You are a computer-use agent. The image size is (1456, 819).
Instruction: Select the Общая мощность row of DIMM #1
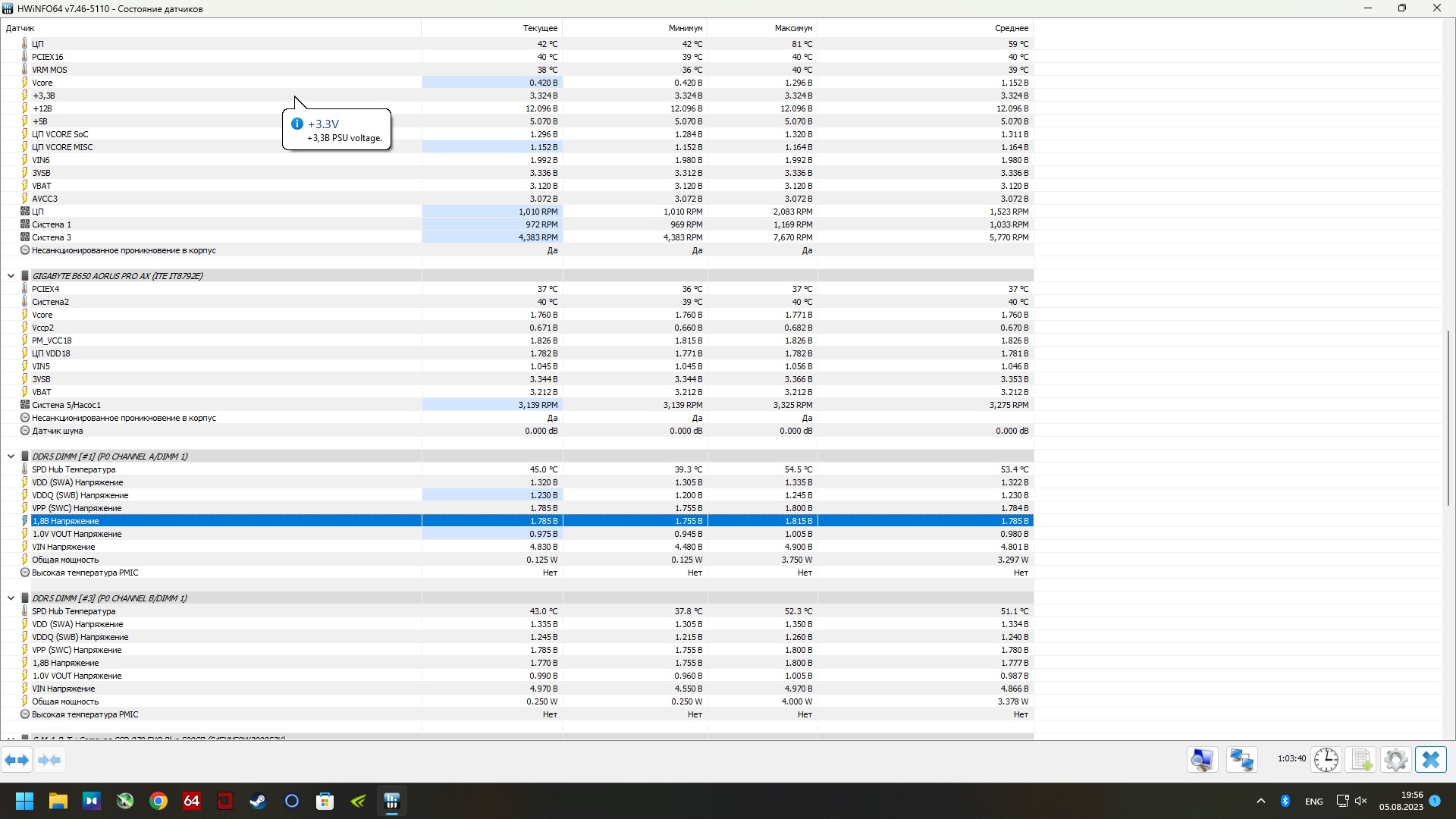tap(65, 560)
